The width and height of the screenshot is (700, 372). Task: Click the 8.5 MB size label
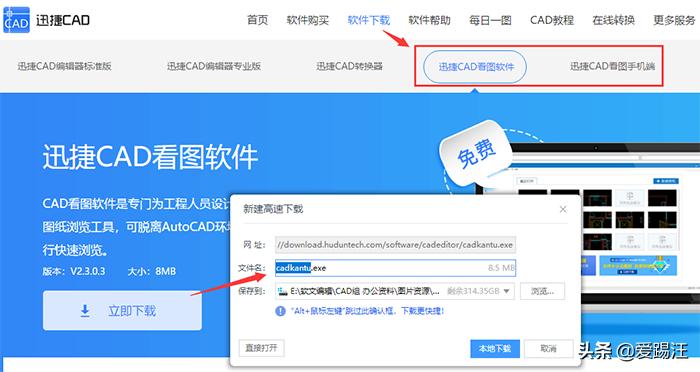[x=501, y=268]
